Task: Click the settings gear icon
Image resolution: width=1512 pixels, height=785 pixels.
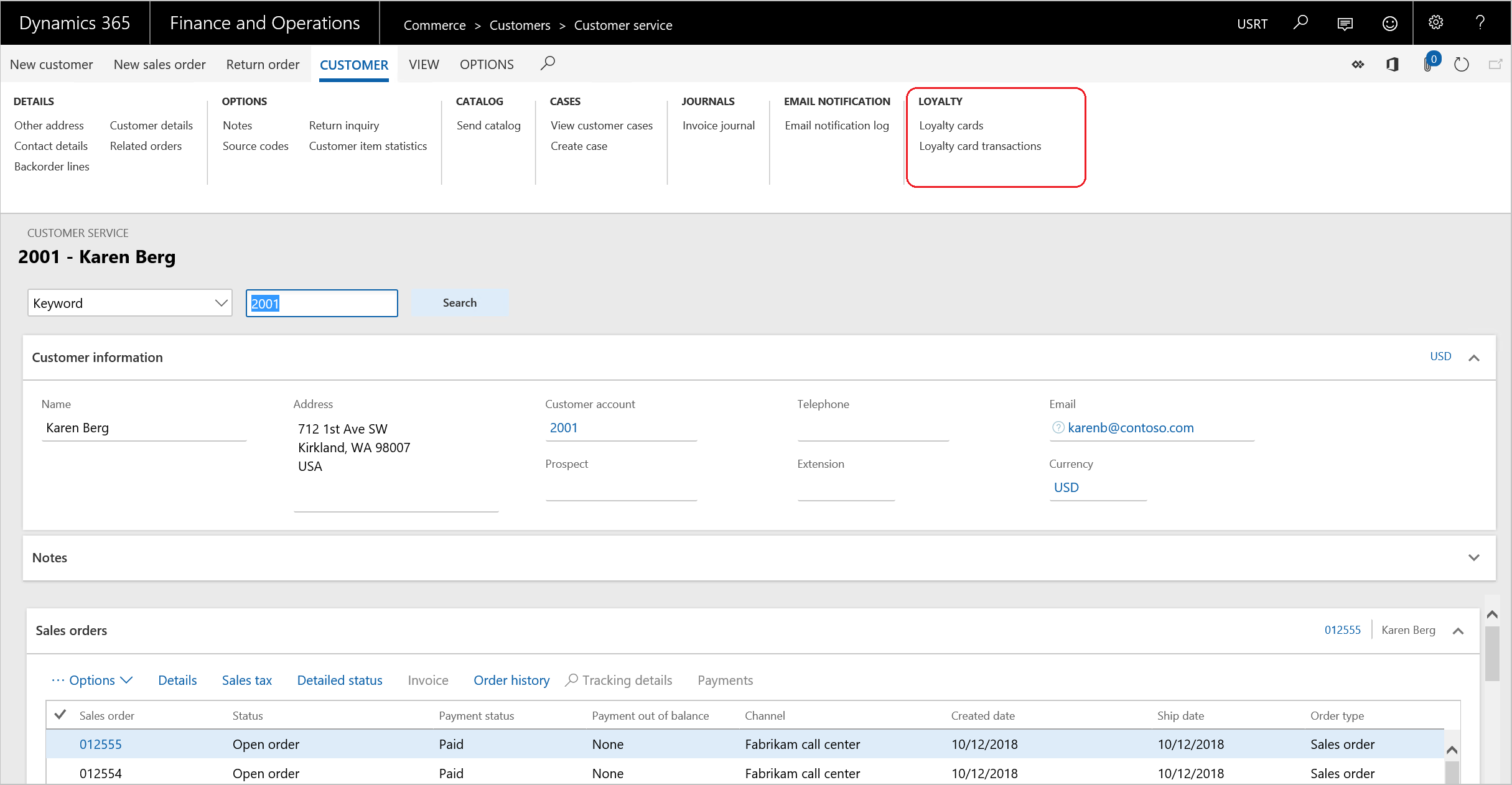Action: pyautogui.click(x=1436, y=22)
